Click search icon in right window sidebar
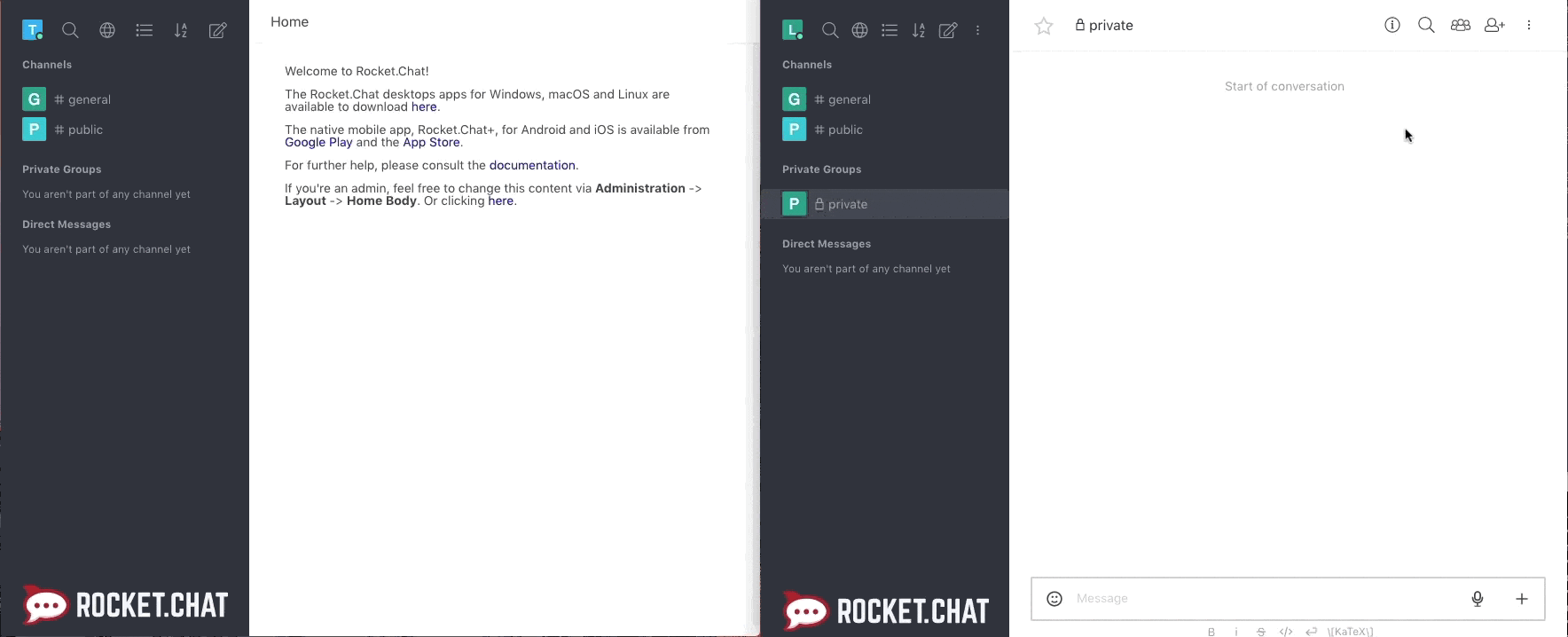This screenshot has height=637, width=1568. (x=830, y=30)
